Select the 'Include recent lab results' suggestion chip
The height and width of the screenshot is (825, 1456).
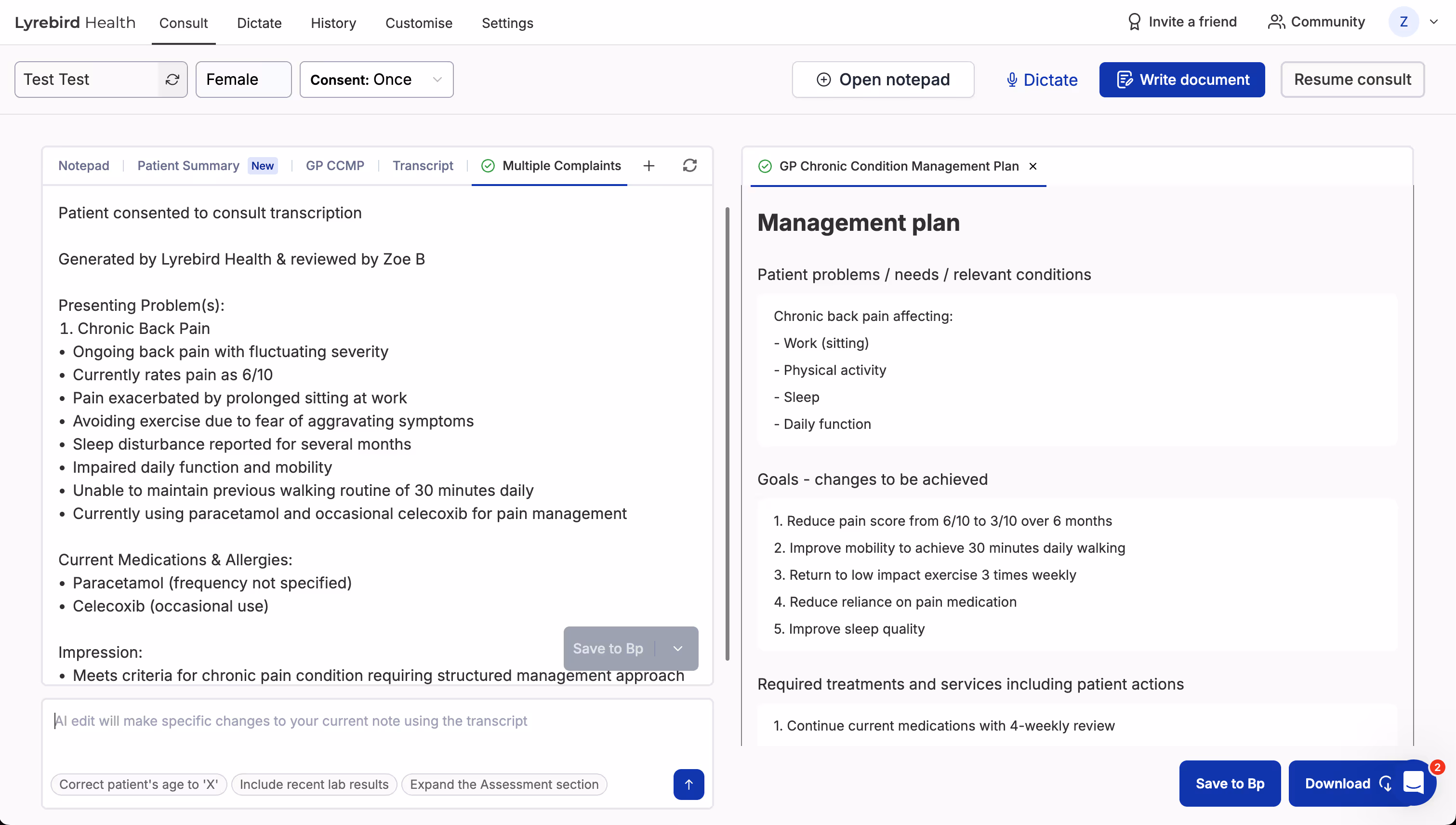314,784
